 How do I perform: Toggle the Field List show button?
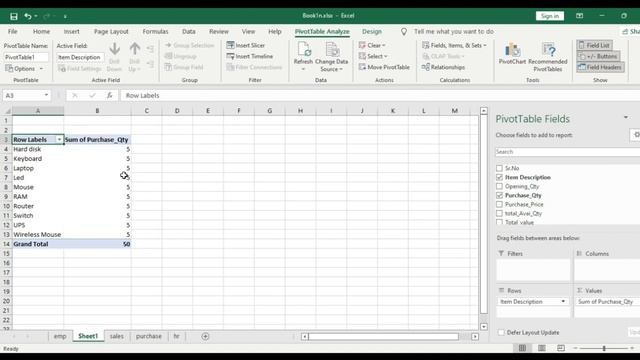pos(594,45)
